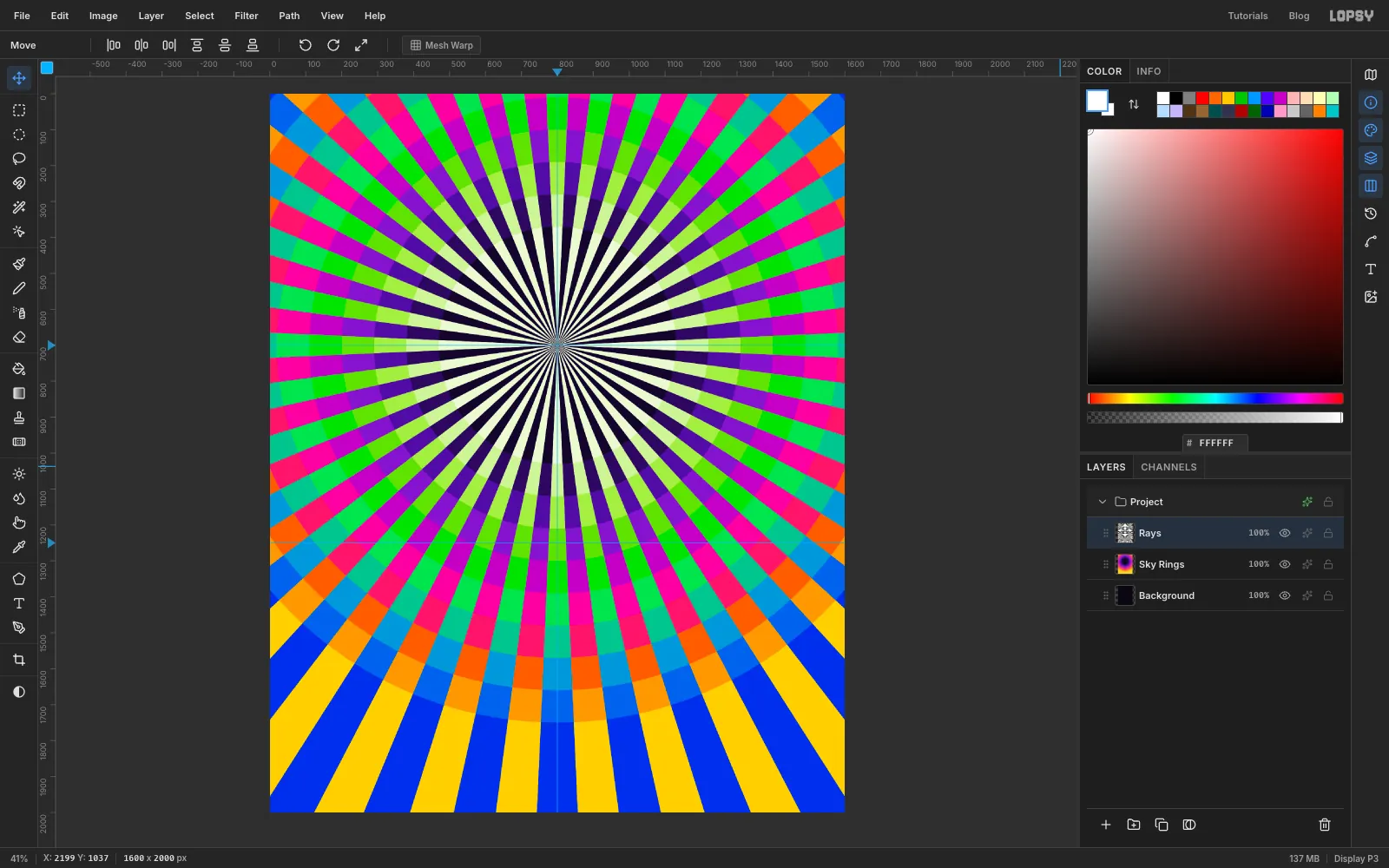Select the Move tool in toolbar
1389x868 pixels.
coord(19,78)
